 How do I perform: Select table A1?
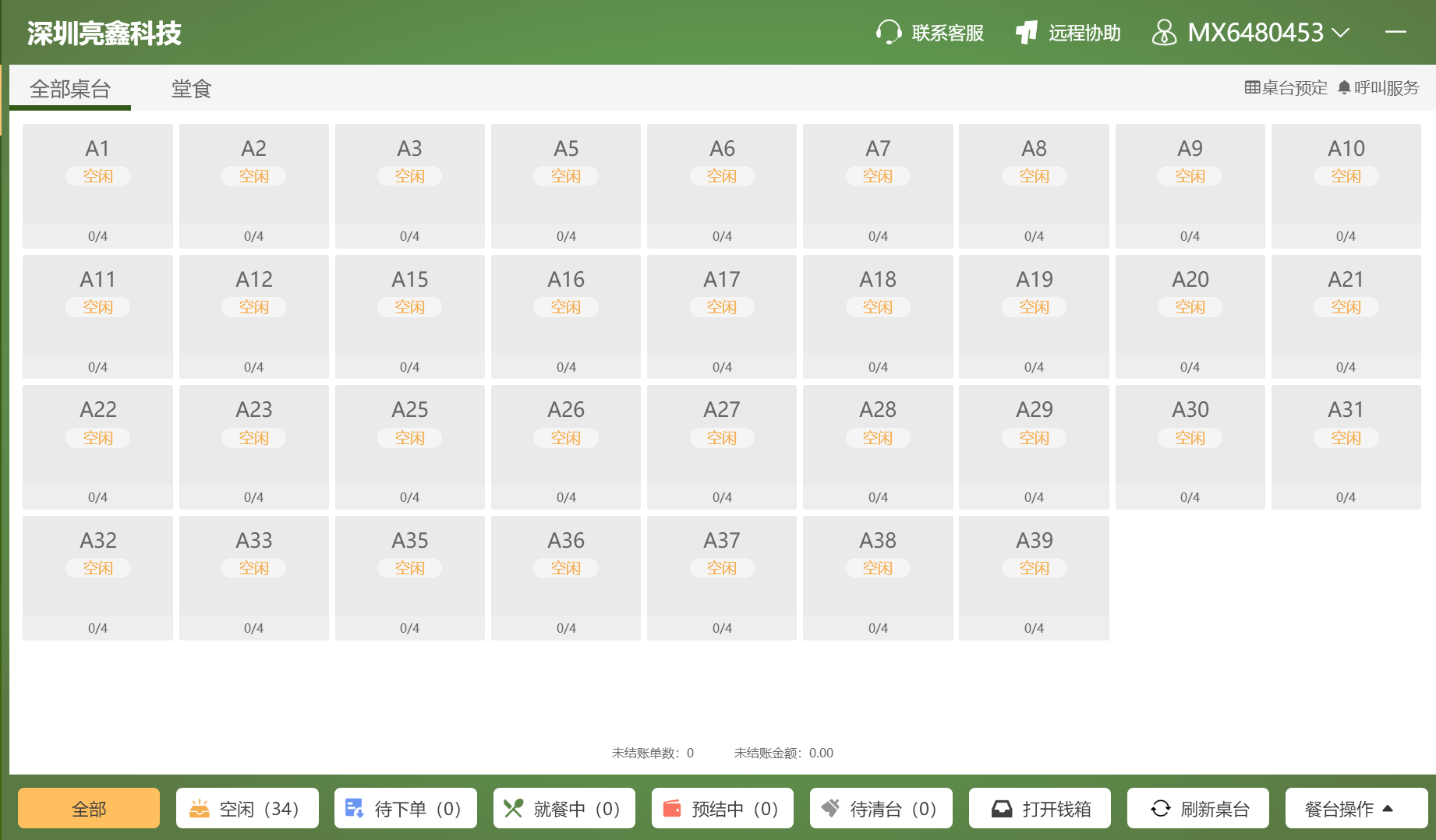(x=97, y=186)
